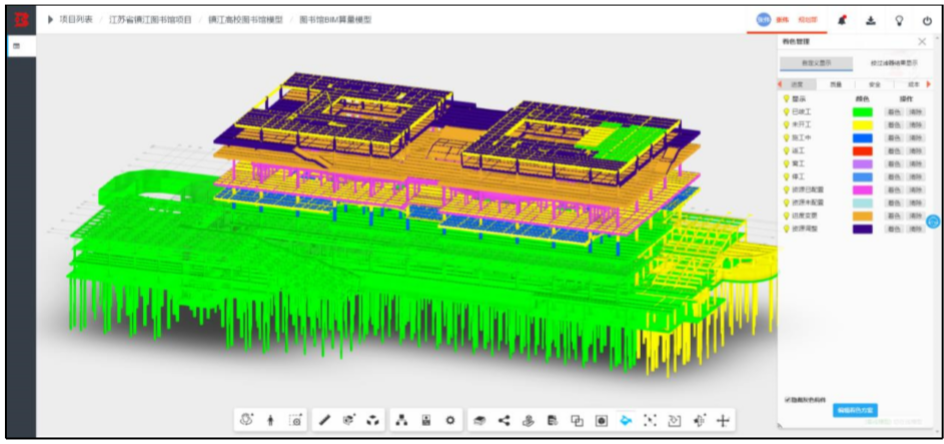Click left red arrow to scroll tabs
This screenshot has width=944, height=444.
coord(780,85)
